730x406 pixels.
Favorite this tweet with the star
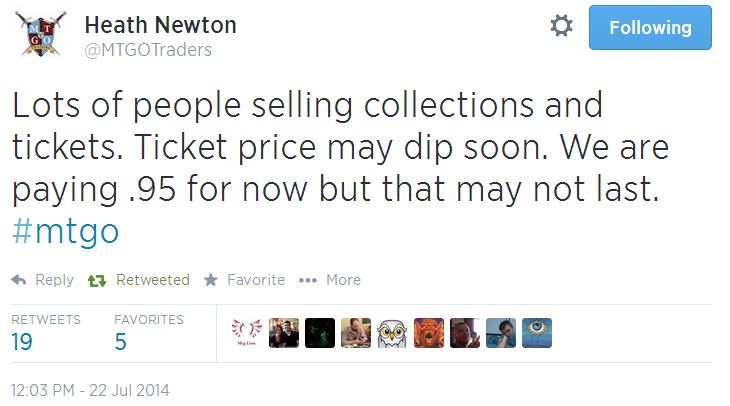coord(244,280)
